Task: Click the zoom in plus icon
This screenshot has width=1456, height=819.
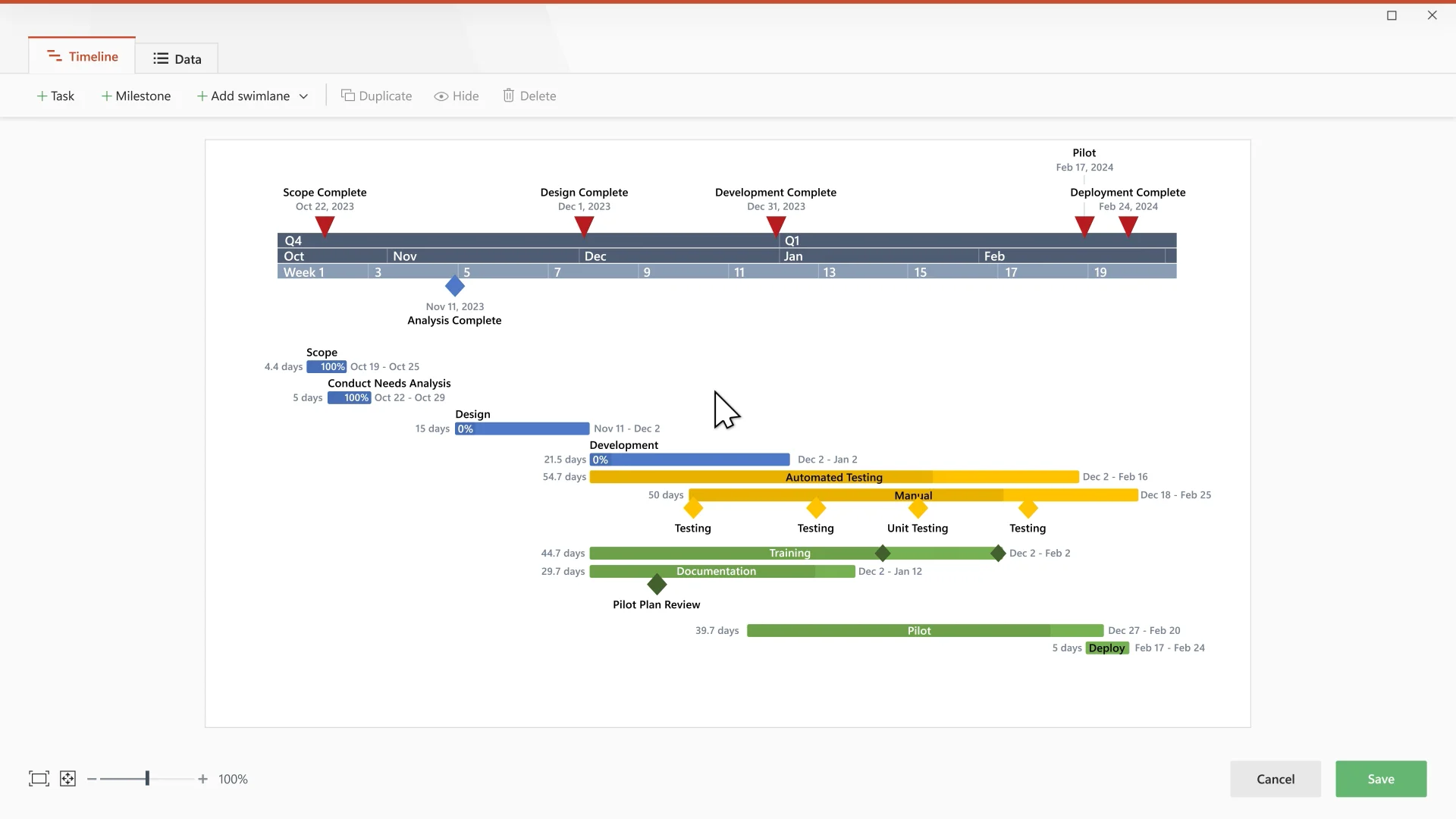Action: tap(202, 779)
